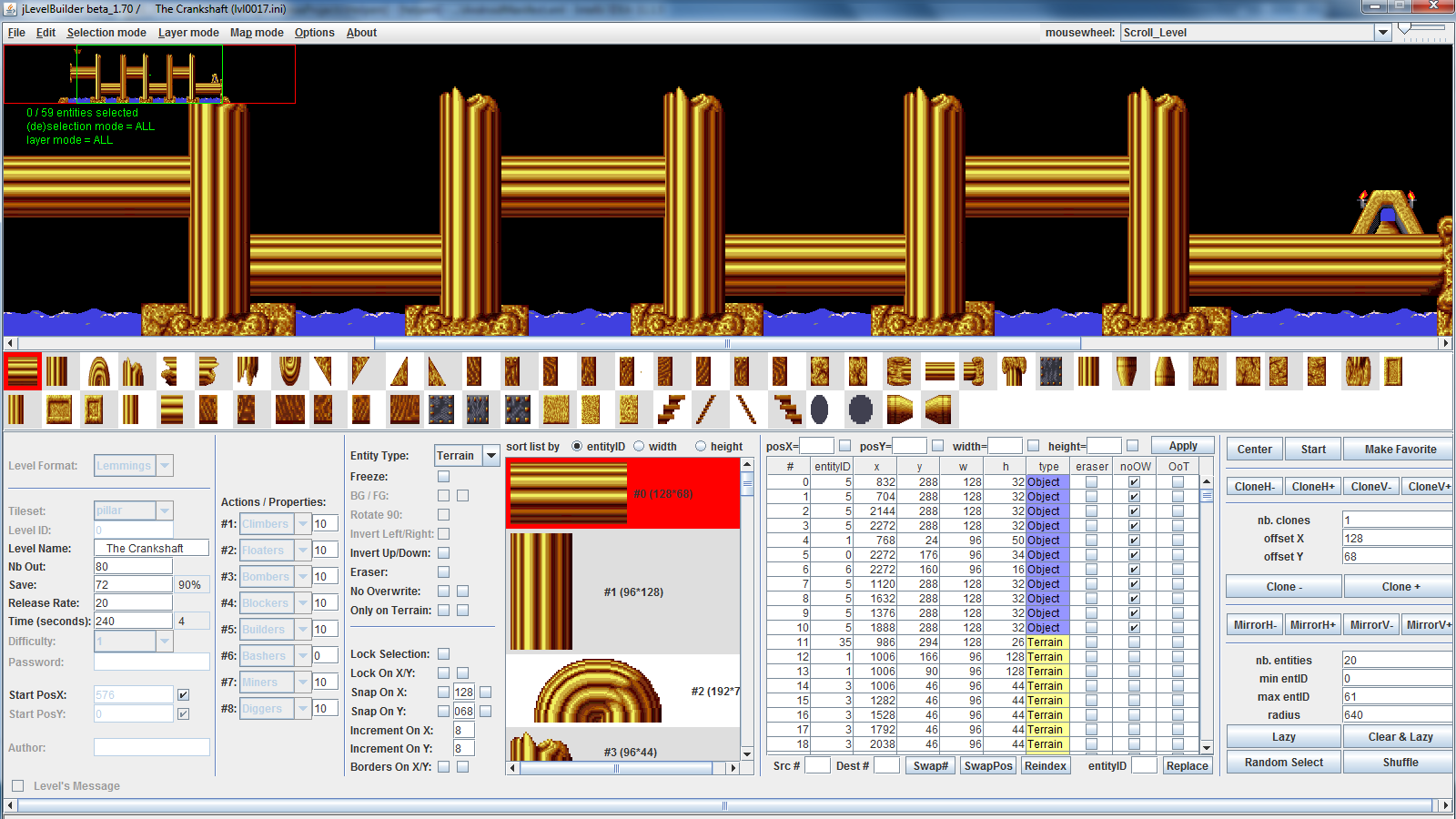Click the MirrorH+ button
Image resolution: width=1456 pixels, height=819 pixels.
coord(1312,624)
